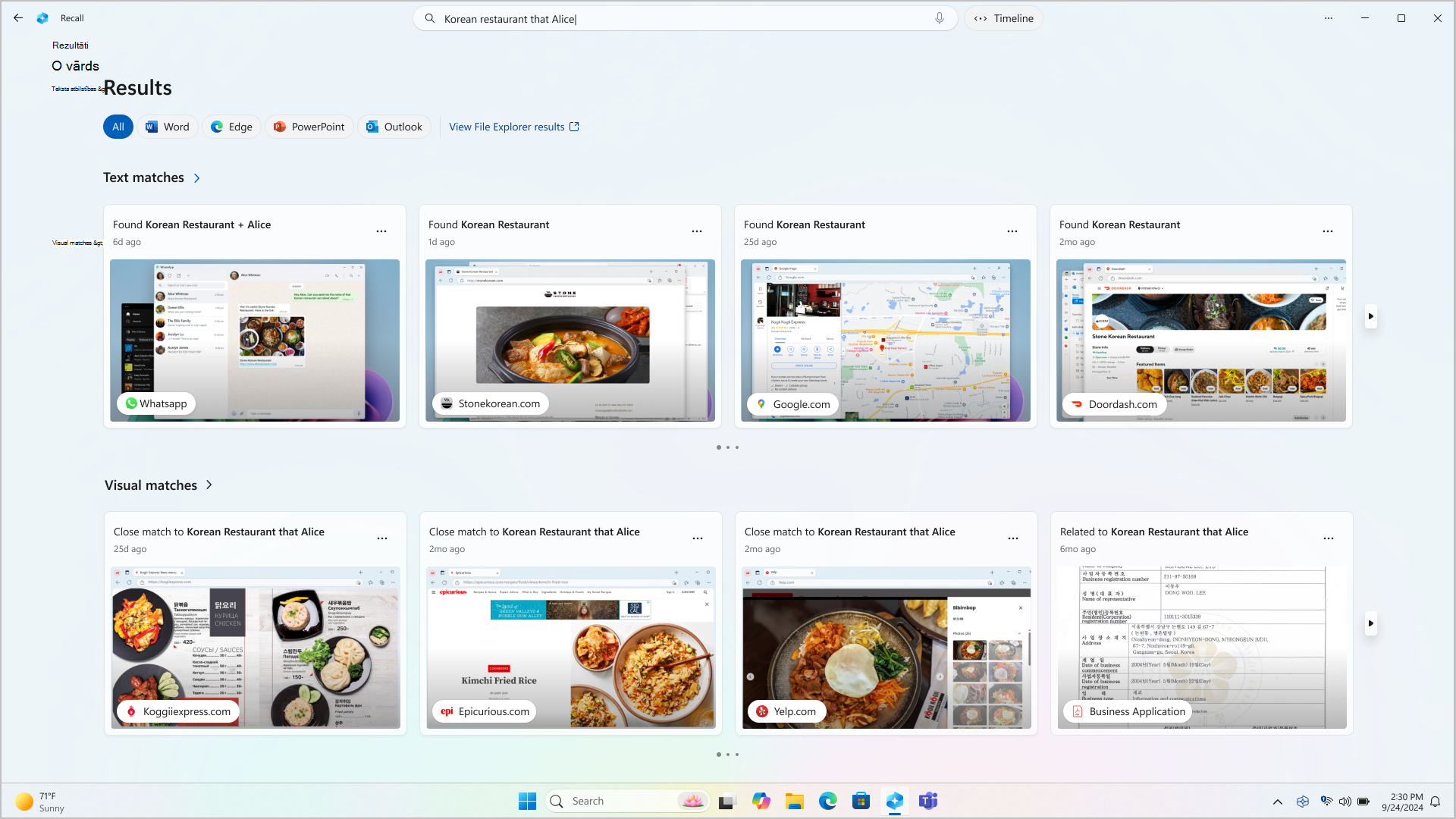Click the Windows Search taskbar button

pos(557,801)
